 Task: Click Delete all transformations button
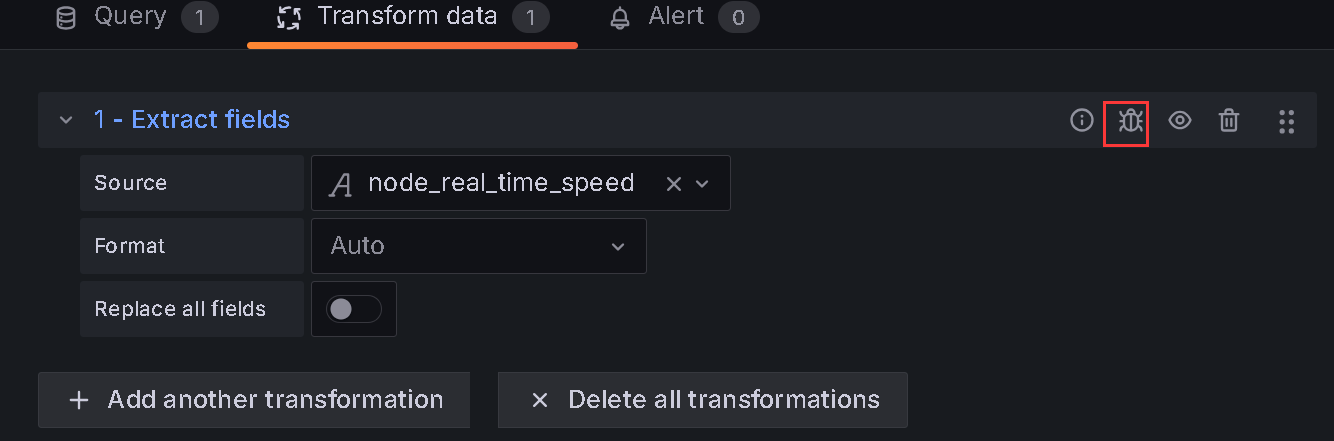[x=702, y=400]
